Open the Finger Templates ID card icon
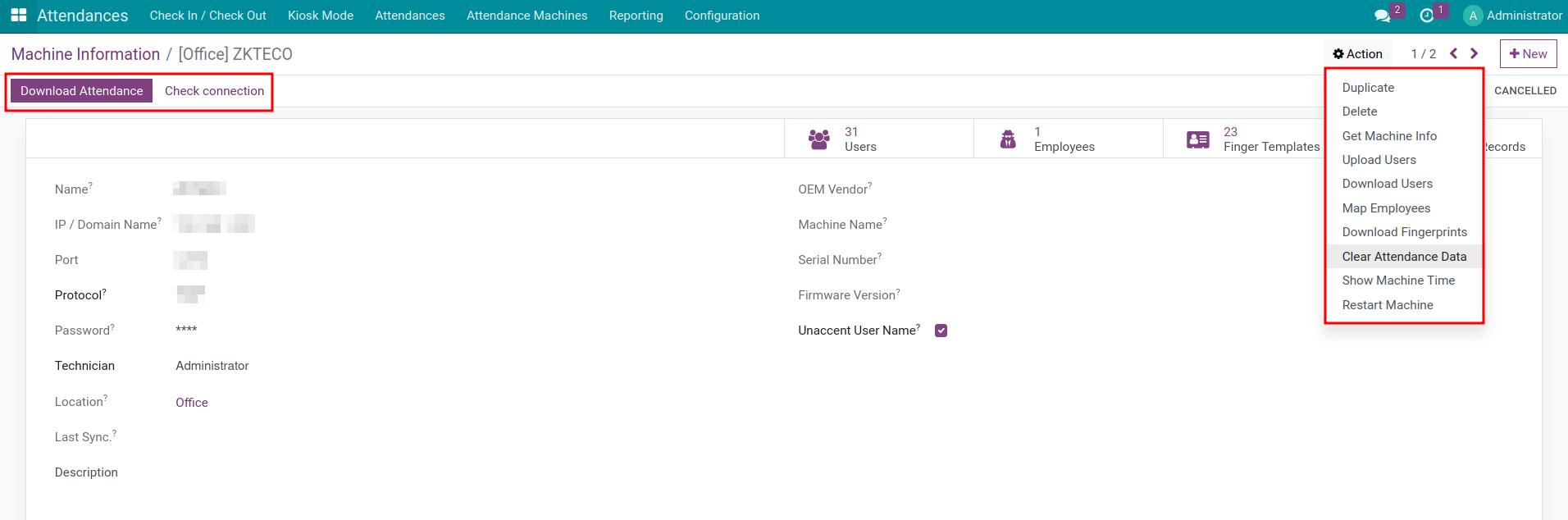The image size is (1568, 520). (1197, 139)
